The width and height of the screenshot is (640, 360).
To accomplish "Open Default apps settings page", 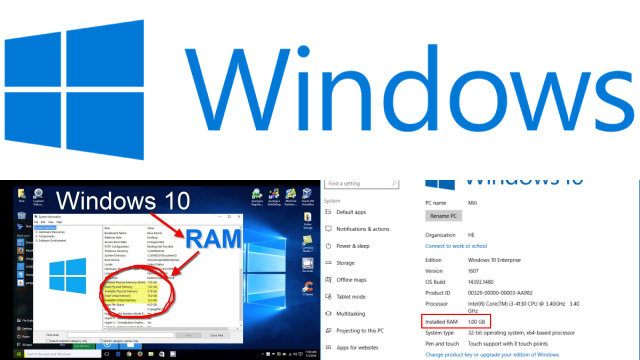I will [346, 212].
